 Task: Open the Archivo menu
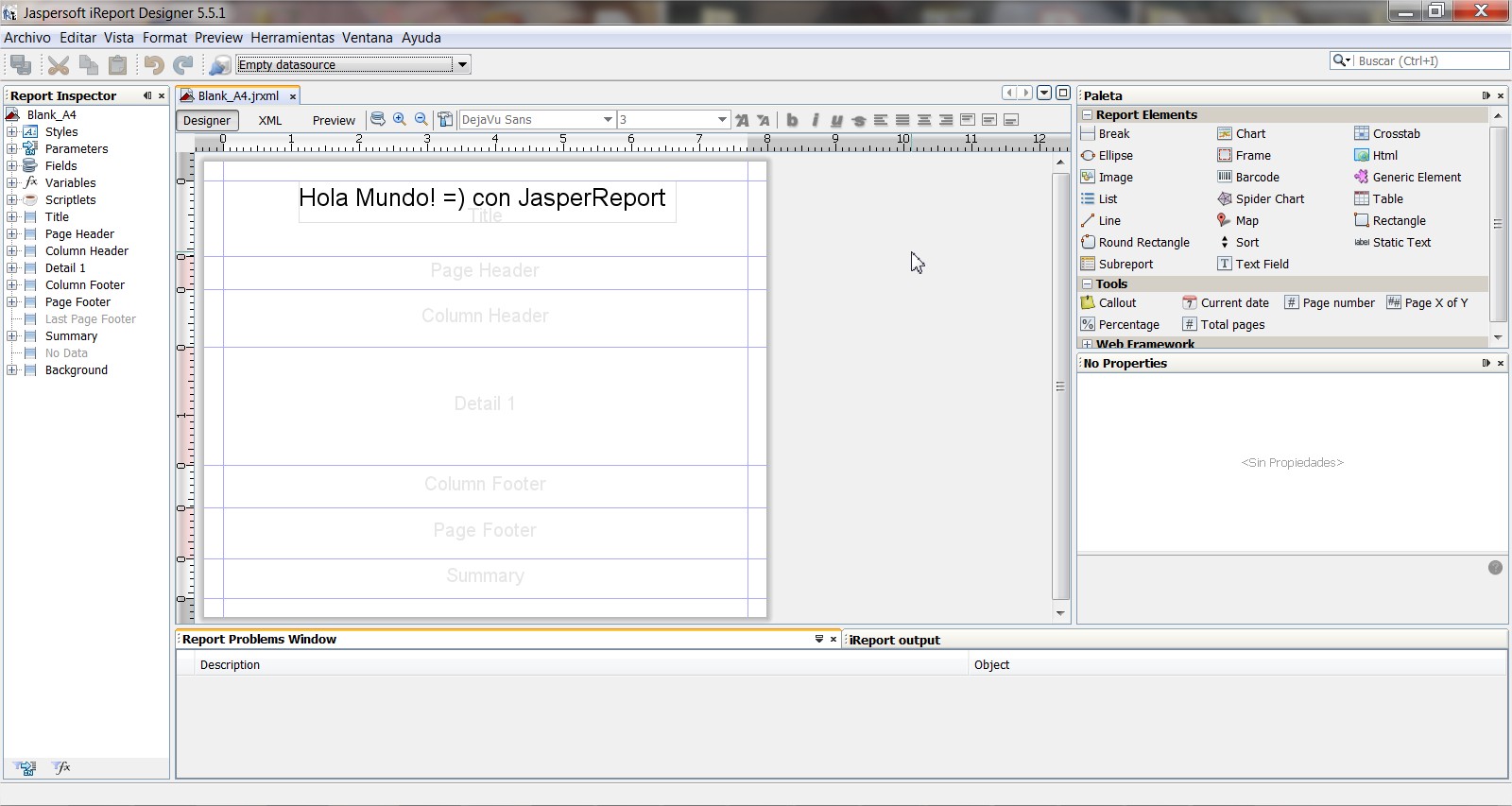coord(27,38)
